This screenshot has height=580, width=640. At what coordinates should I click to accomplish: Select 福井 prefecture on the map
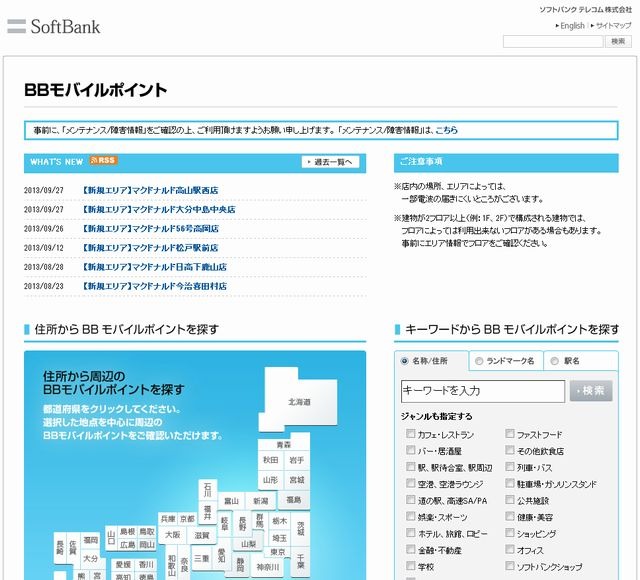pos(208,512)
